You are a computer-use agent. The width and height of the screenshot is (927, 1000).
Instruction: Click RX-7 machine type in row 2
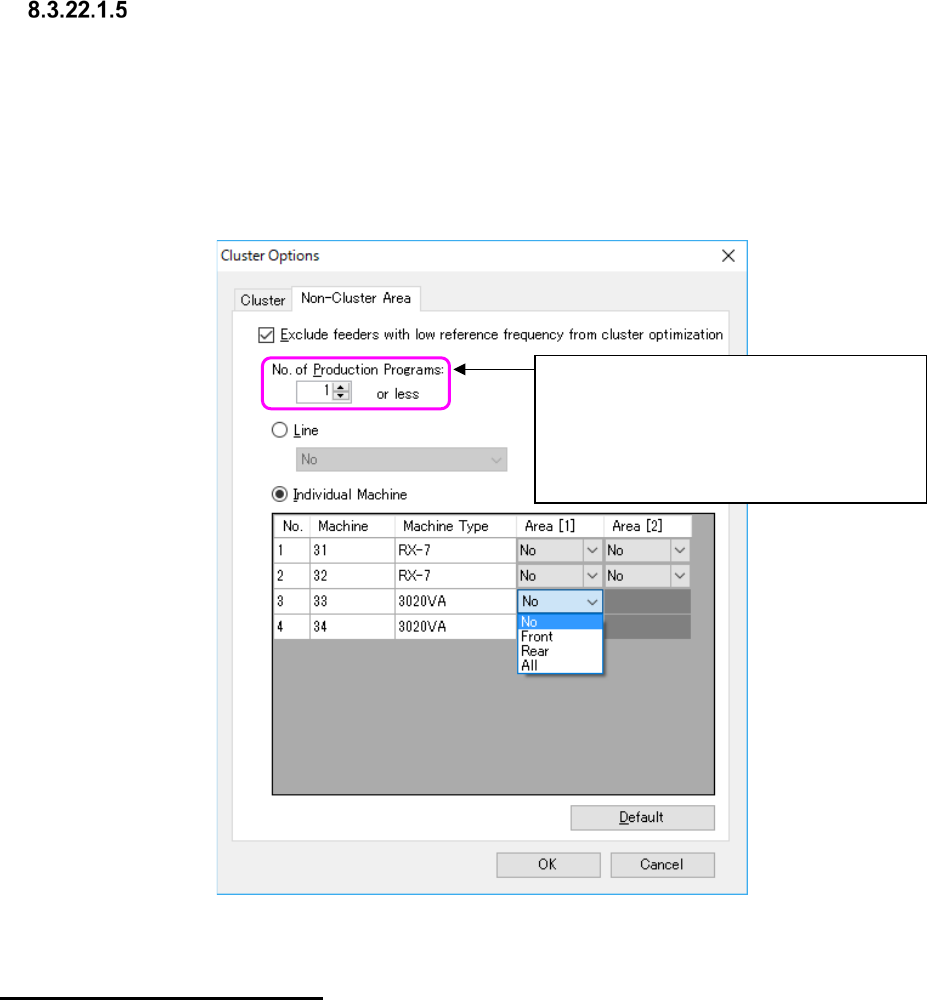tap(455, 575)
